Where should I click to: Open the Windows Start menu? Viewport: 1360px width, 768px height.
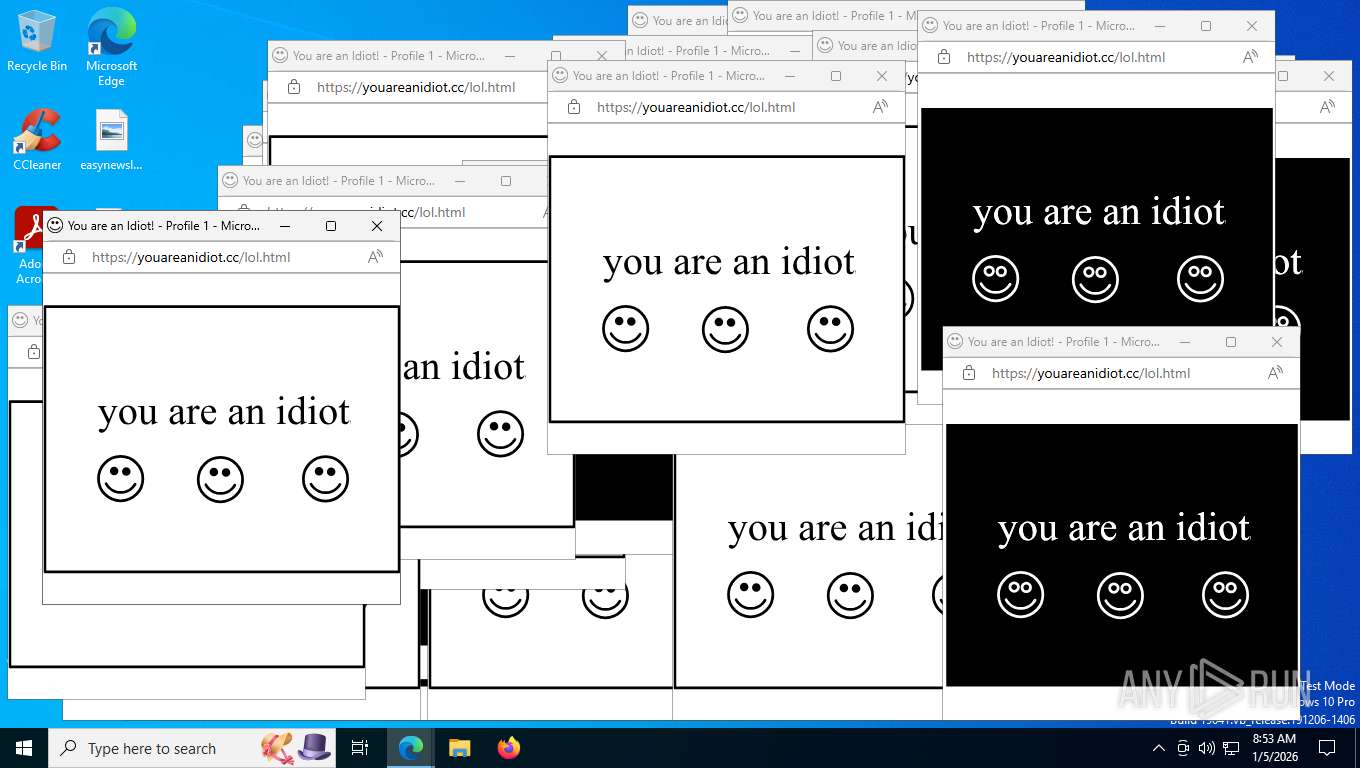(x=24, y=748)
